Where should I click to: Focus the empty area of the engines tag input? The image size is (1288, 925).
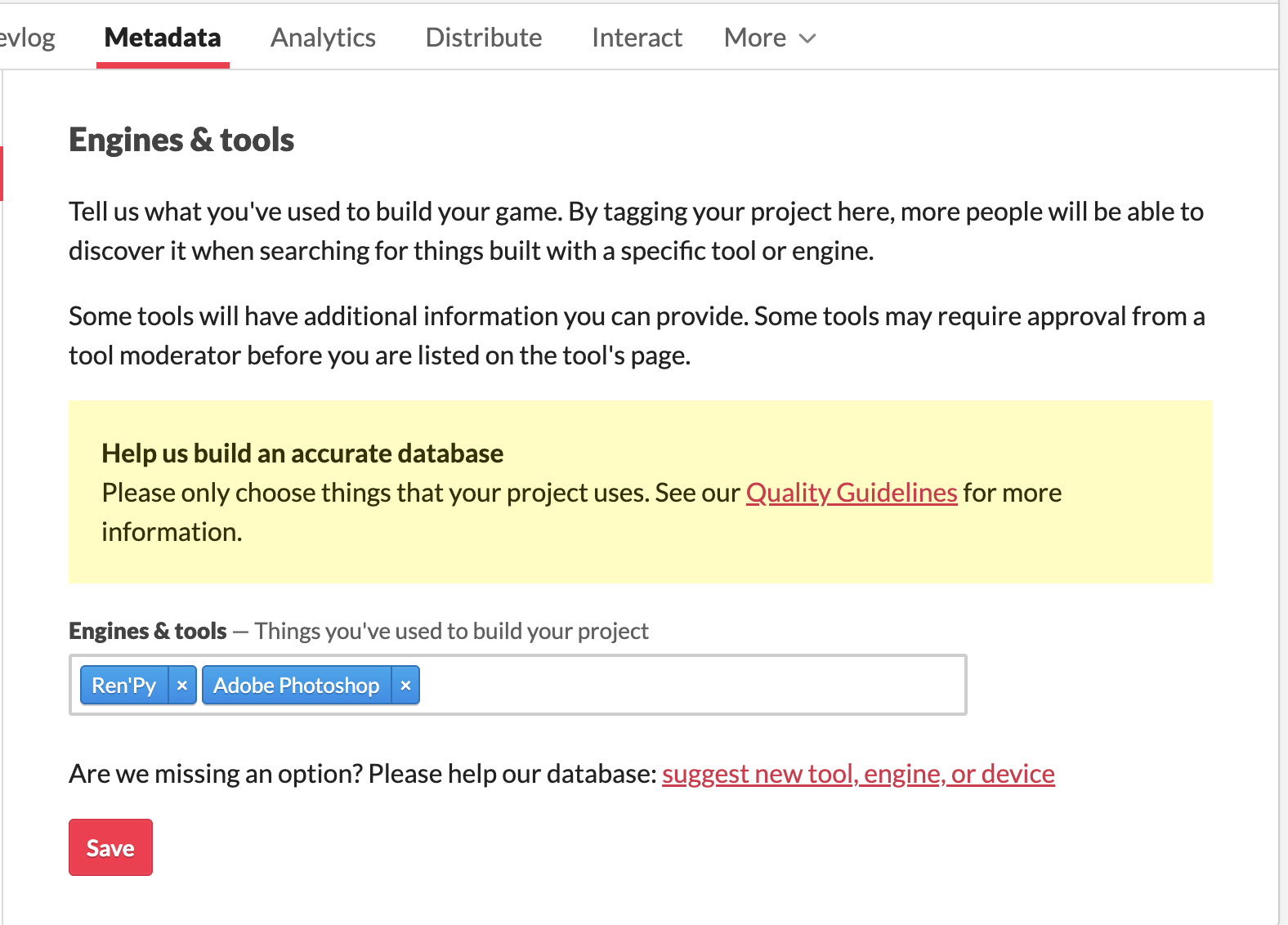point(691,686)
